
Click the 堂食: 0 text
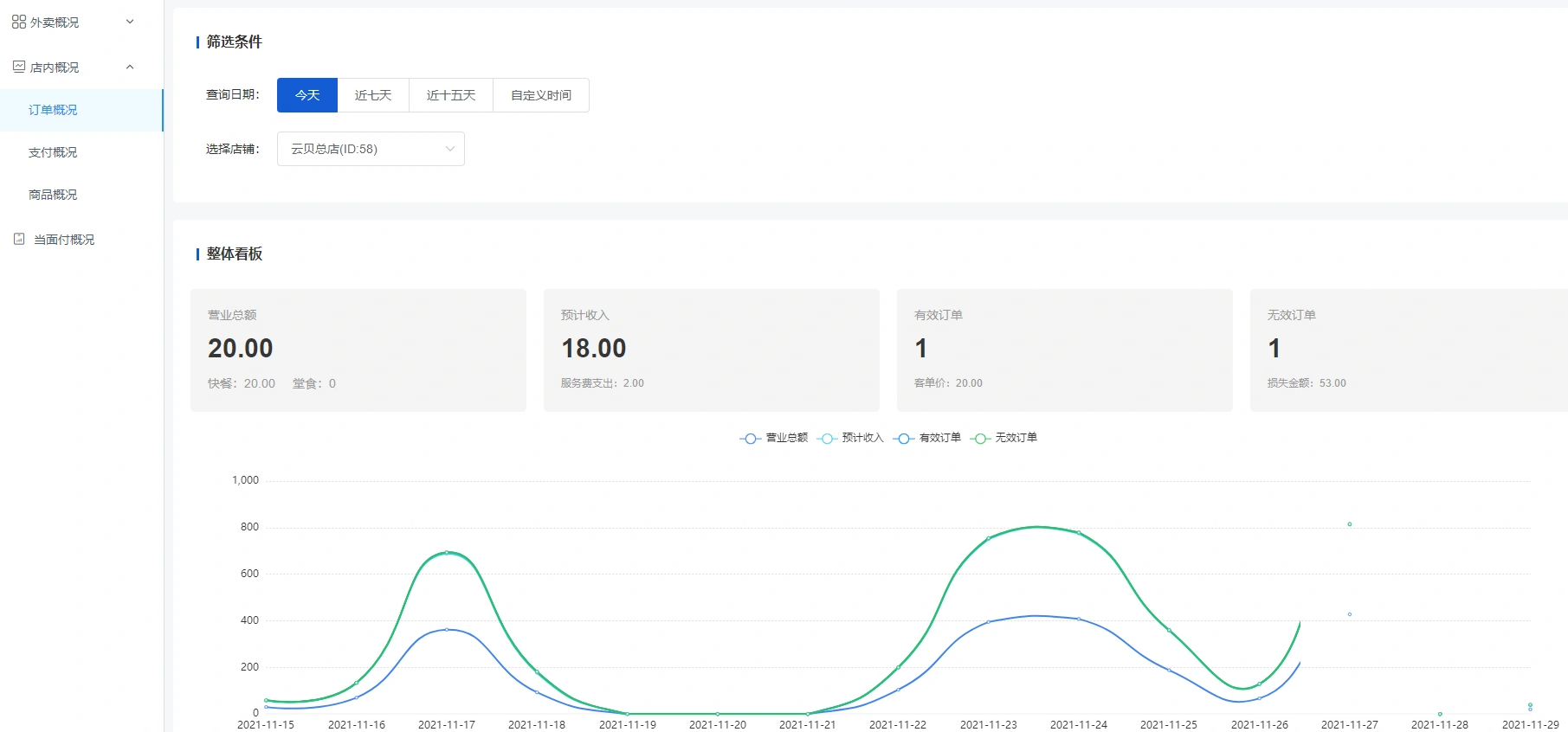314,383
